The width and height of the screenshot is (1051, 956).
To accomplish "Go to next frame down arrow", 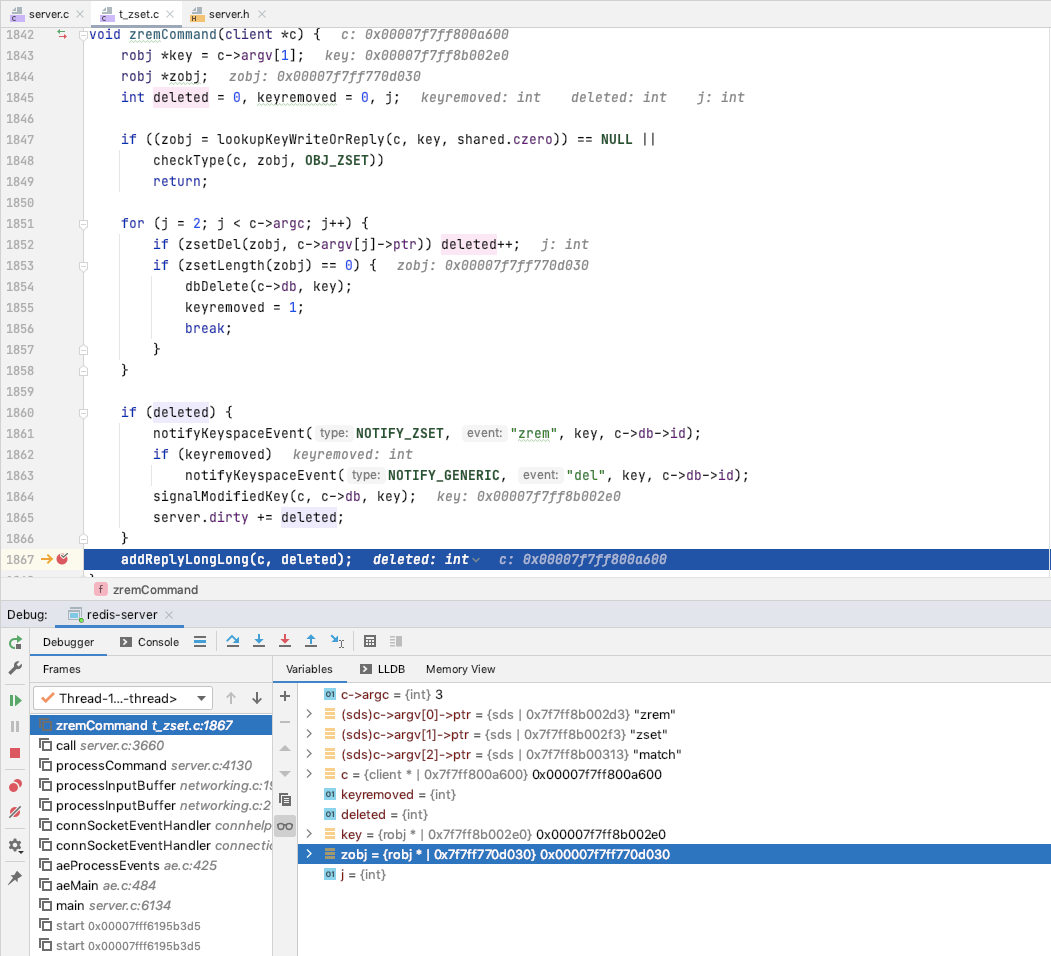I will click(x=257, y=698).
